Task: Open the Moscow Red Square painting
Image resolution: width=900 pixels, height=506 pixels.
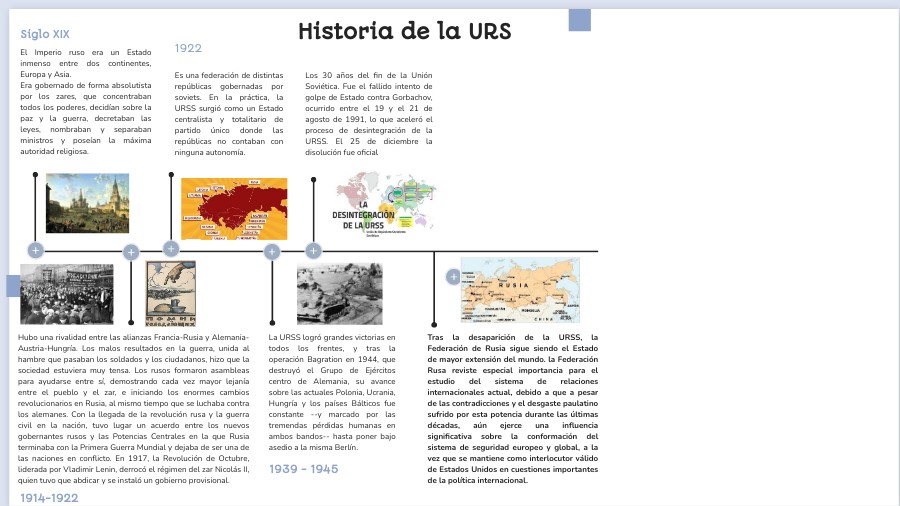Action: pos(88,203)
